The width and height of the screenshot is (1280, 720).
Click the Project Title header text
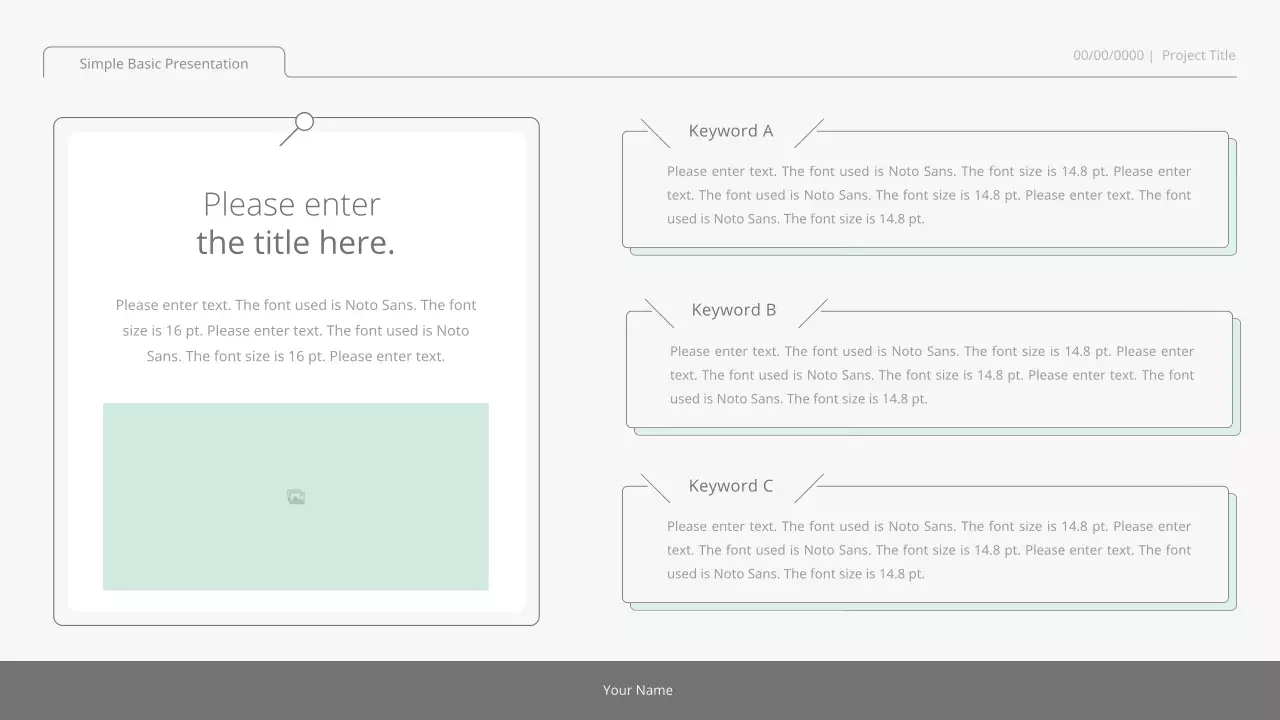pyautogui.click(x=1198, y=55)
